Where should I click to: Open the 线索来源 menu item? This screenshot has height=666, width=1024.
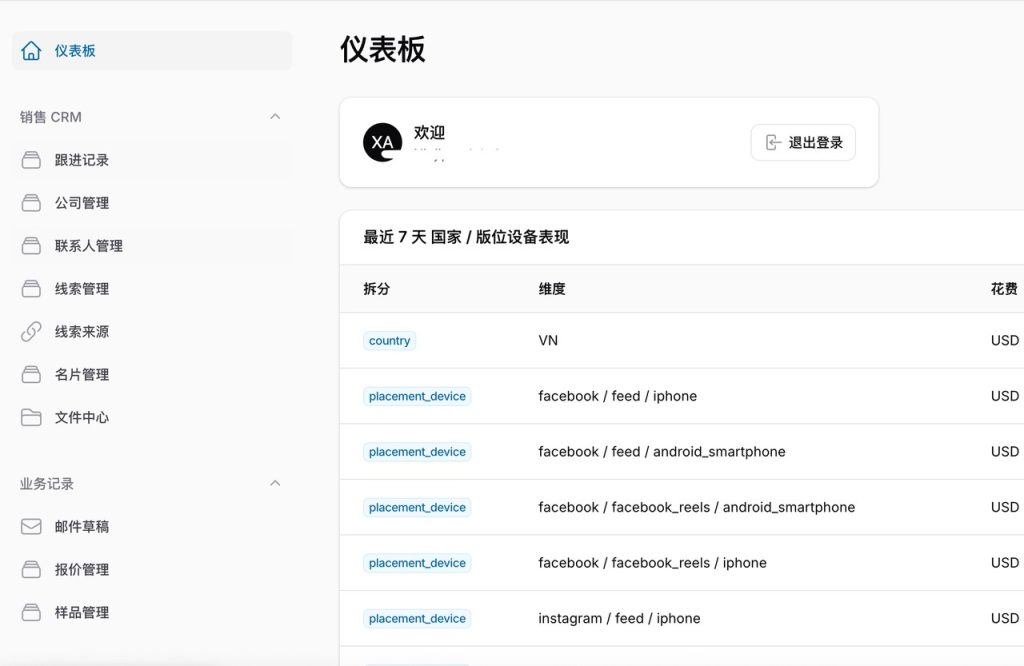coord(152,332)
